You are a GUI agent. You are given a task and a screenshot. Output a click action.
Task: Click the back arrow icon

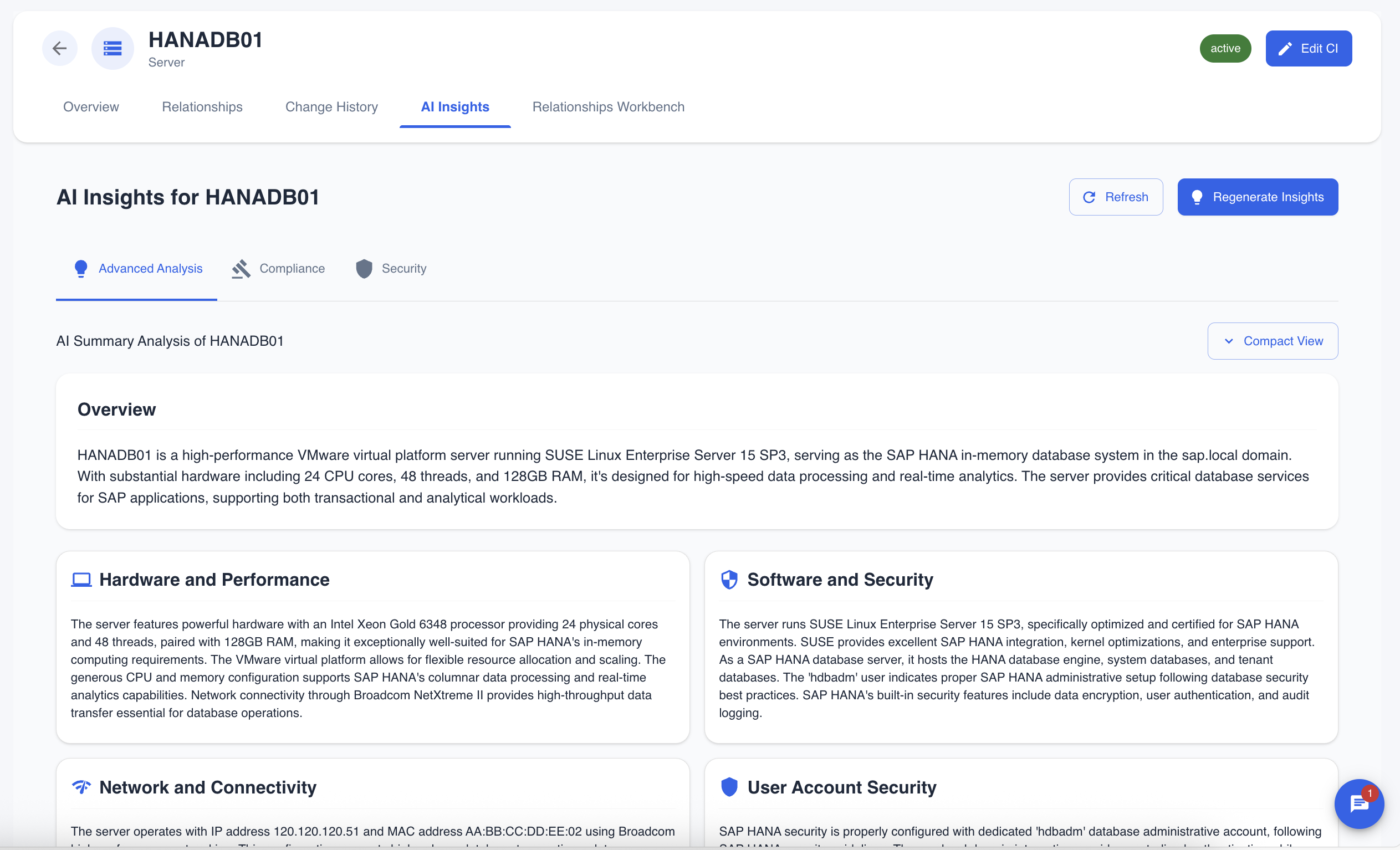pos(59,48)
